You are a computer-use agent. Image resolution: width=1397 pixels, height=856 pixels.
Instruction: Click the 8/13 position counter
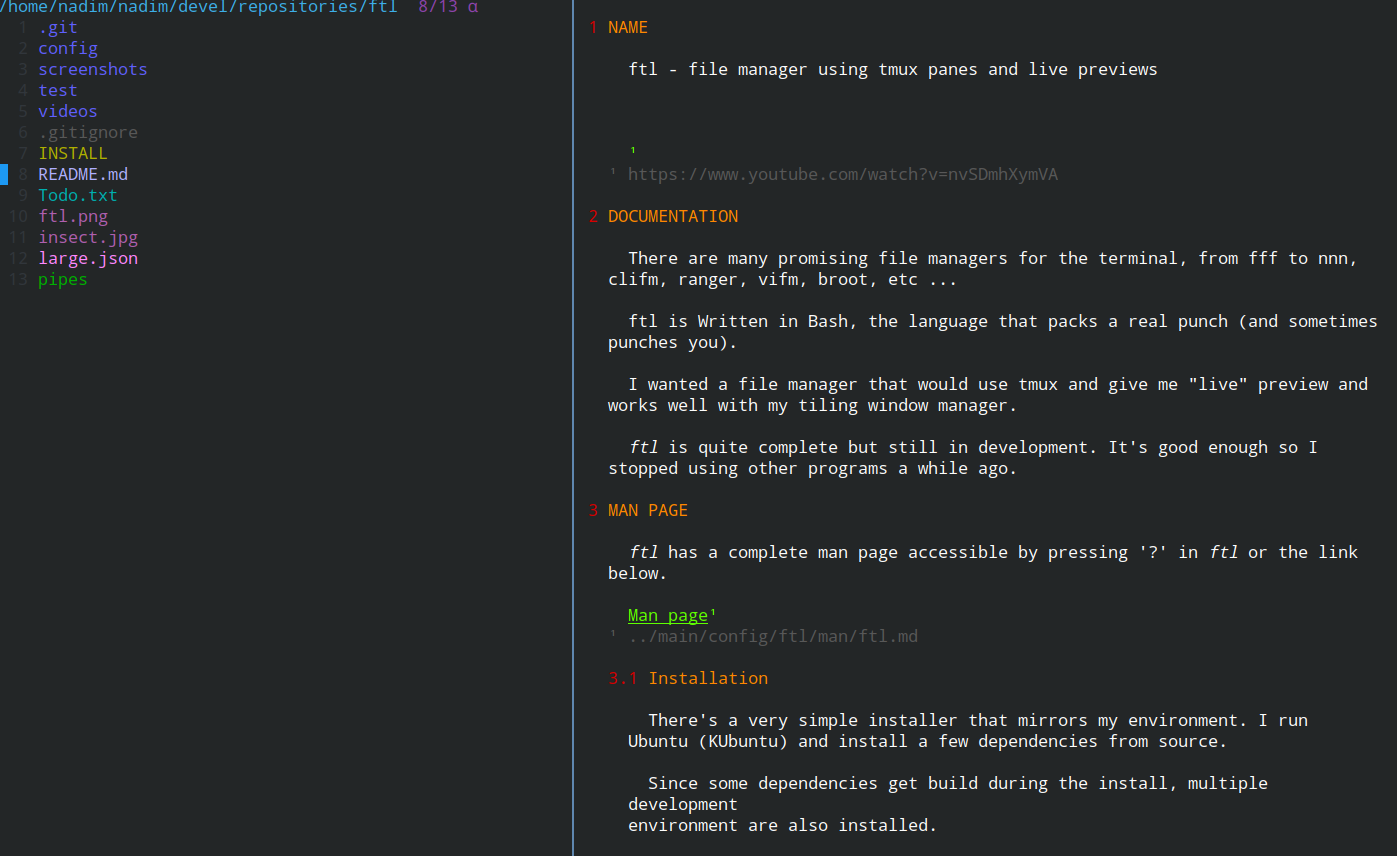438,7
